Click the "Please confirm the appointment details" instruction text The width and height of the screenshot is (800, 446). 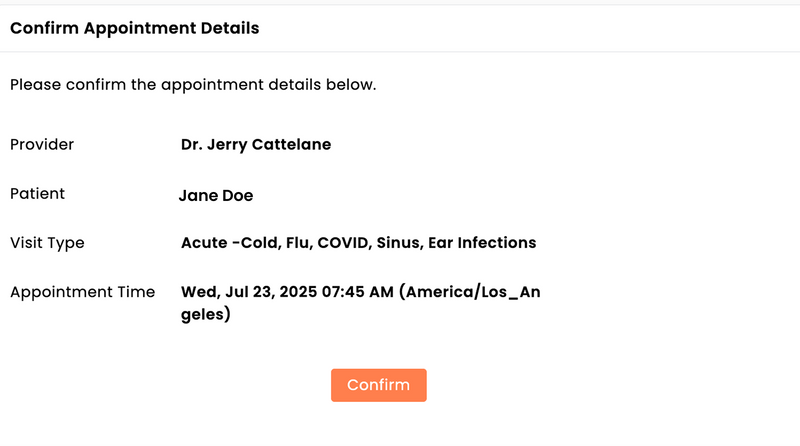pyautogui.click(x=193, y=85)
